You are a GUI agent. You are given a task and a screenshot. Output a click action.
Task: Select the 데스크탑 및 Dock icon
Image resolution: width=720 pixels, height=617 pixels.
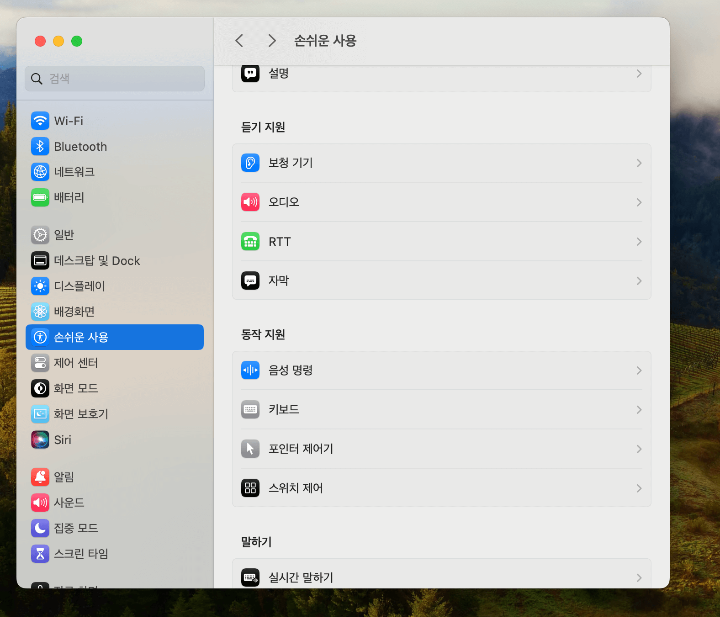[40, 261]
